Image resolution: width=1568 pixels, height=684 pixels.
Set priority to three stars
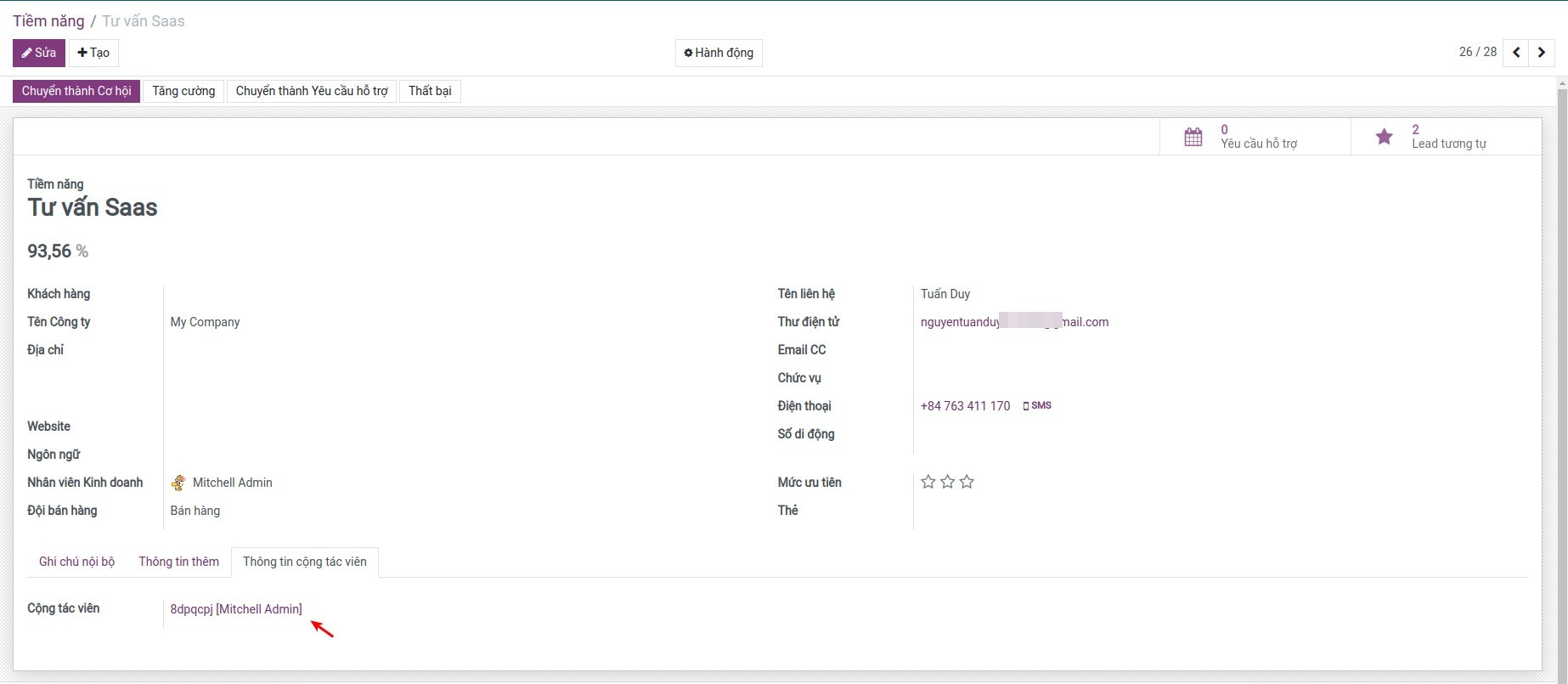point(967,483)
